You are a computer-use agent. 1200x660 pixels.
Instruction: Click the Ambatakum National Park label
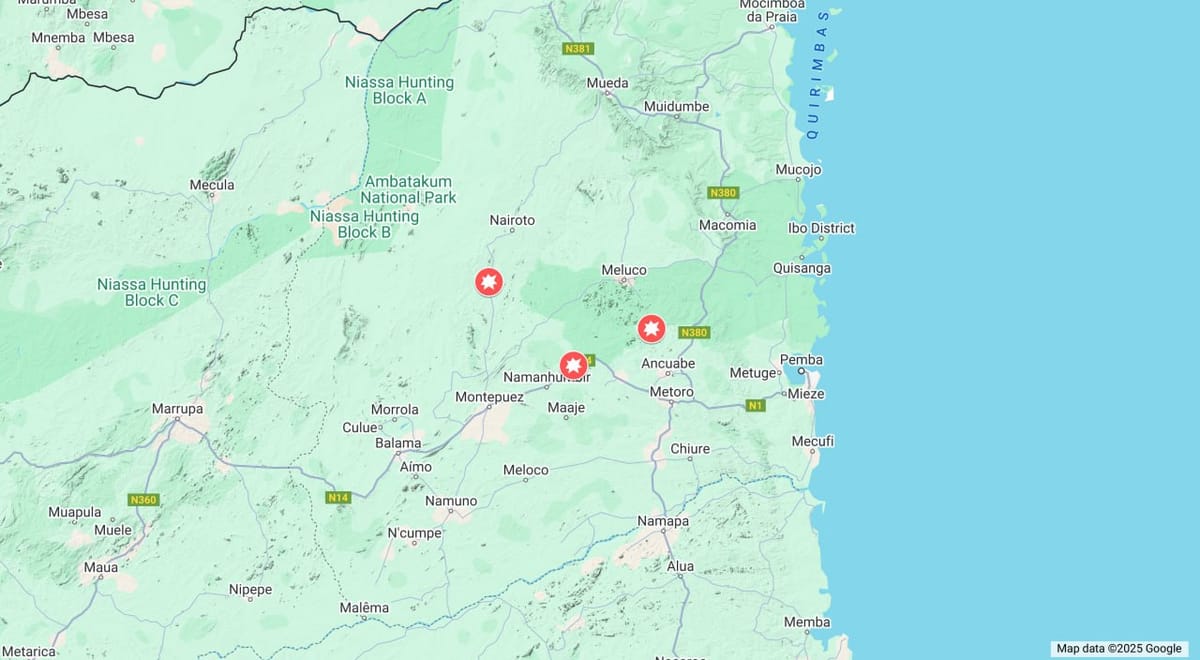(x=409, y=190)
